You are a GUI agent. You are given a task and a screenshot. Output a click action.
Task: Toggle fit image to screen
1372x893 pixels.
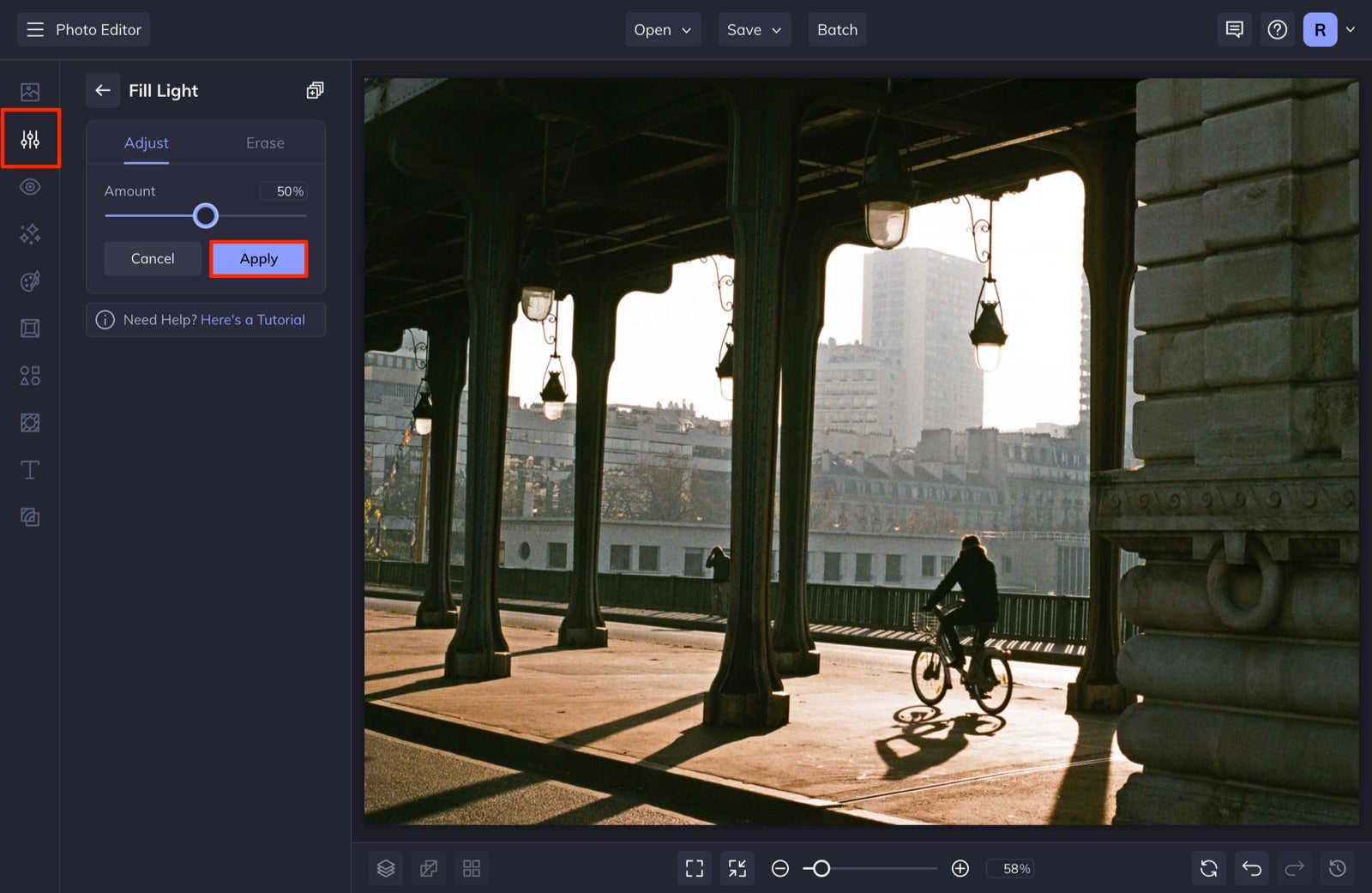tap(737, 868)
